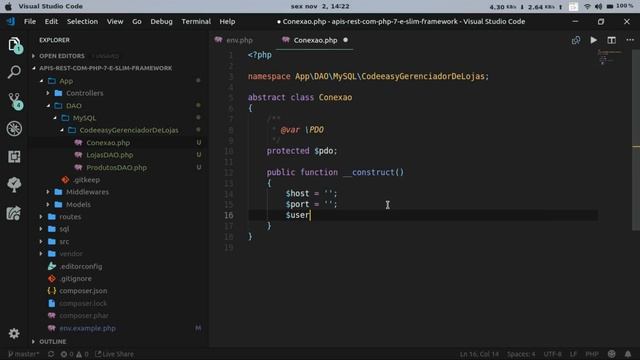Open the Debug view in activity bar
This screenshot has width=640, height=360.
(x=14, y=129)
